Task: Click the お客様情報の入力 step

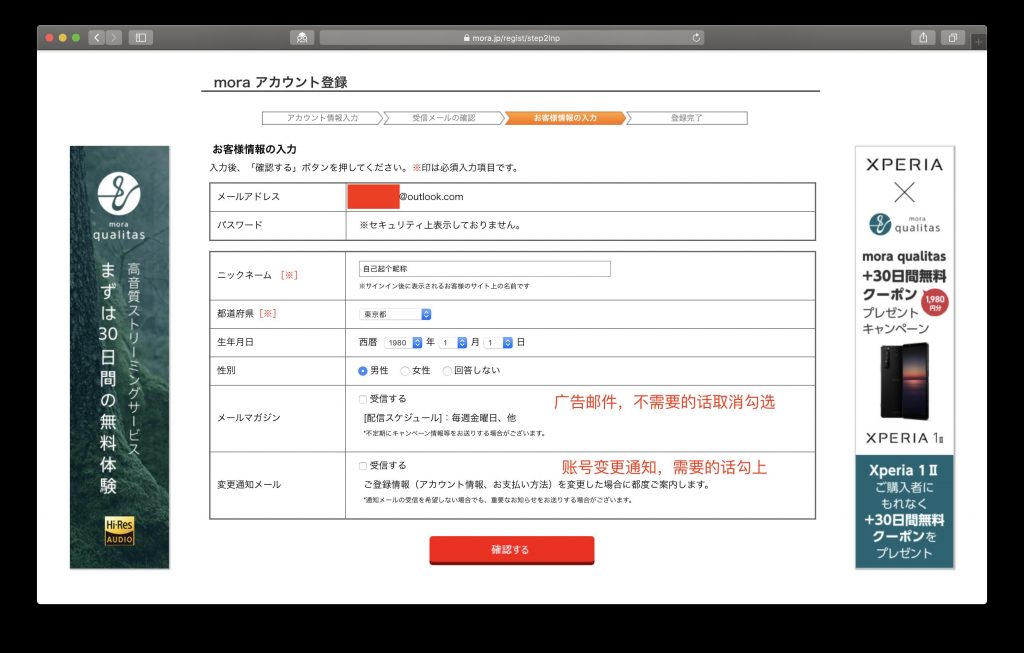Action: (x=566, y=118)
